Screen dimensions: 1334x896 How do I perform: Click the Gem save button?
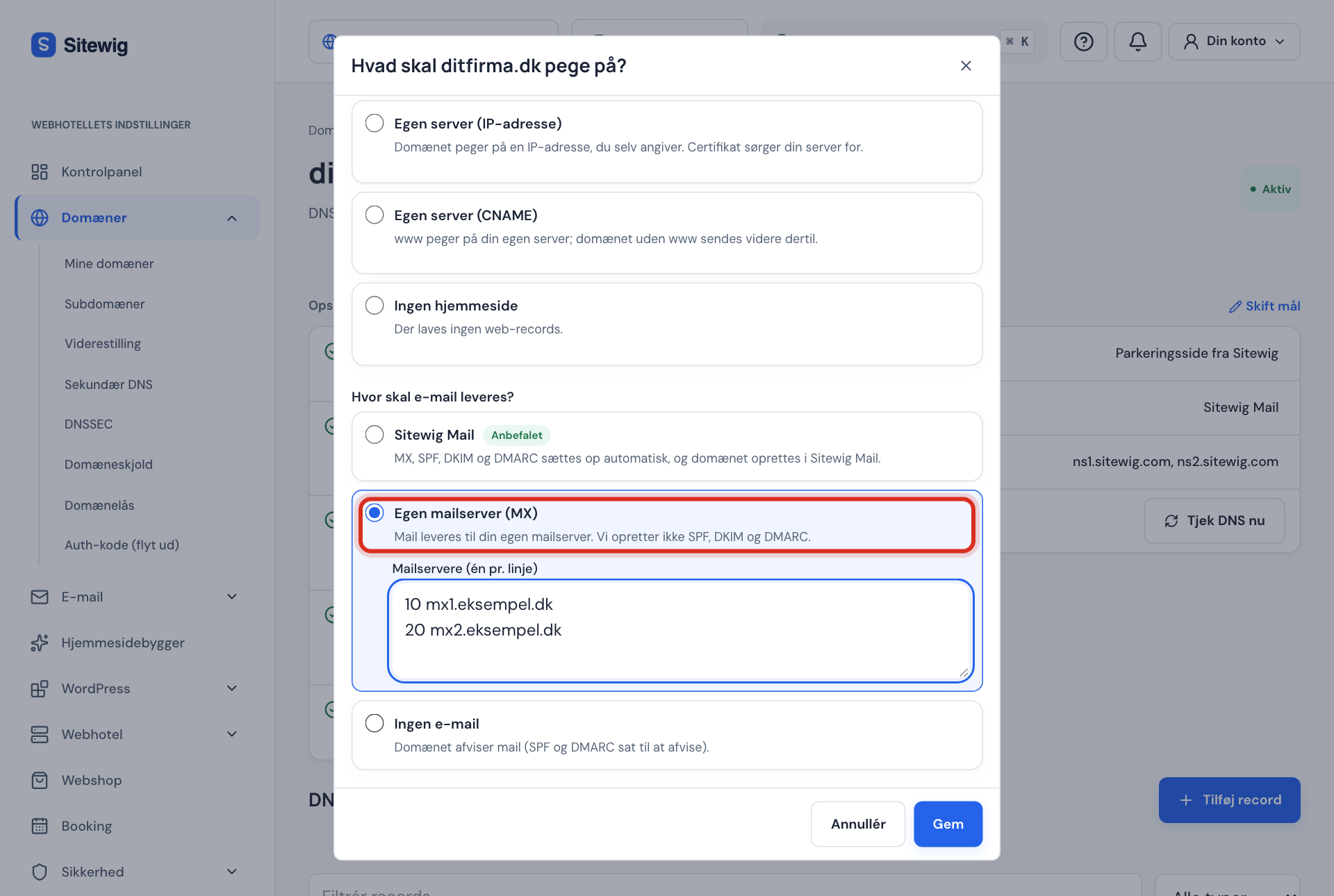pyautogui.click(x=948, y=824)
